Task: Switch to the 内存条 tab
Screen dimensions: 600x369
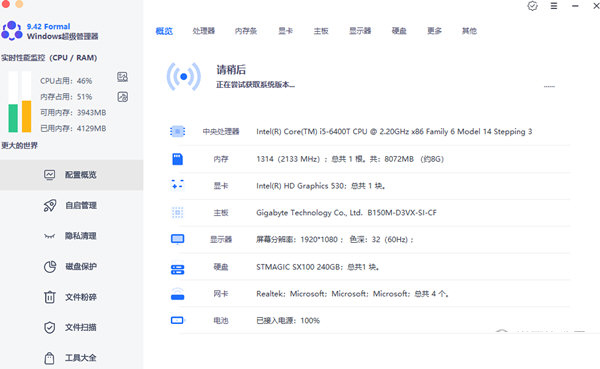Action: (246, 31)
